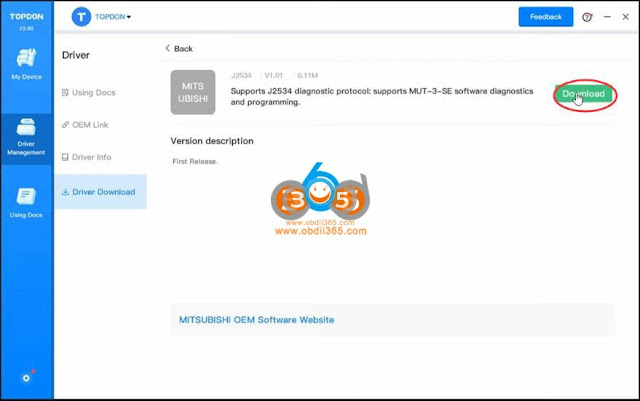The height and width of the screenshot is (401, 640).
Task: Click the Driver panel heading
Action: pos(76,55)
